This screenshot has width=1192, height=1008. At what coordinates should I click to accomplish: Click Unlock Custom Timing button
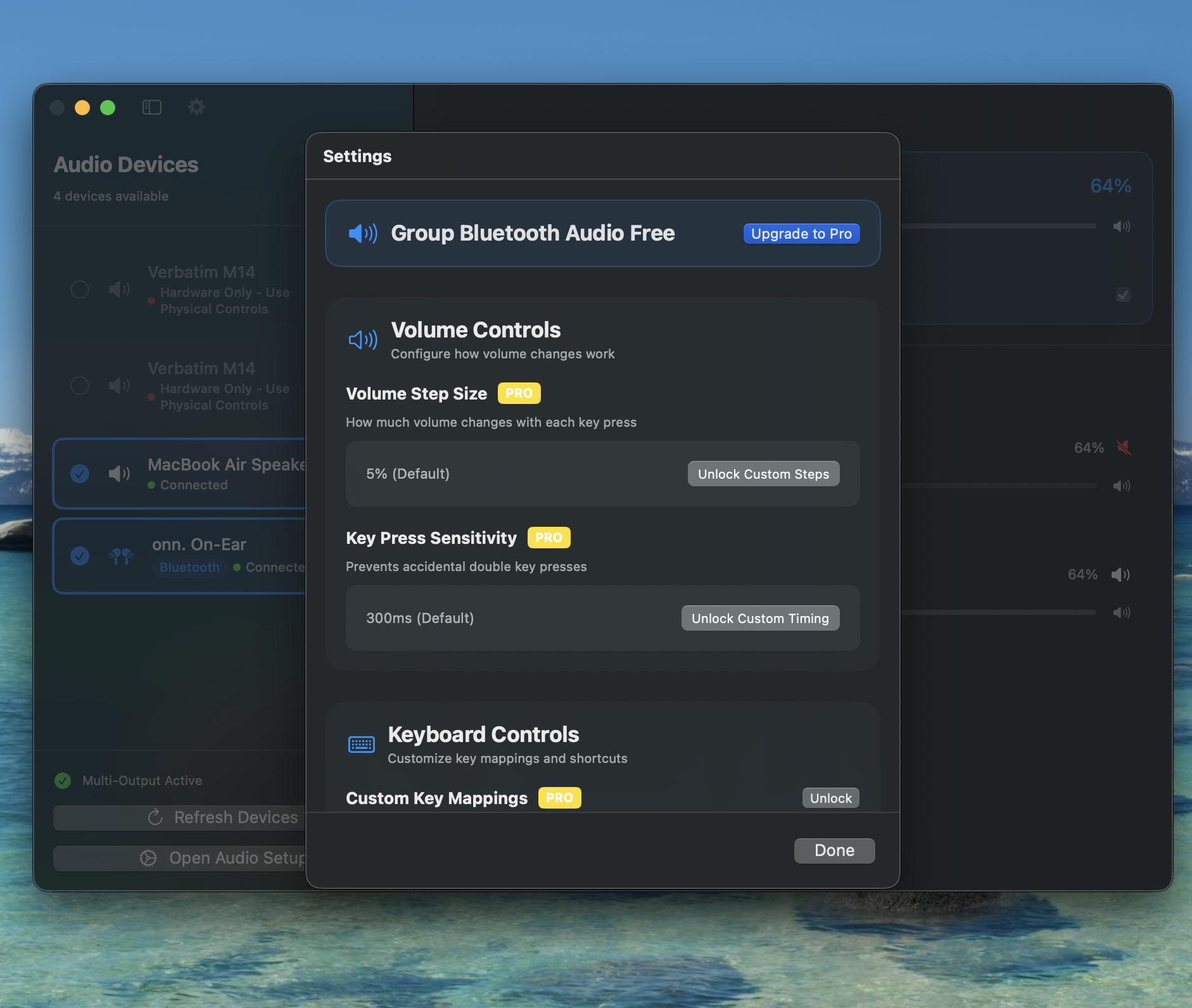[x=760, y=619]
